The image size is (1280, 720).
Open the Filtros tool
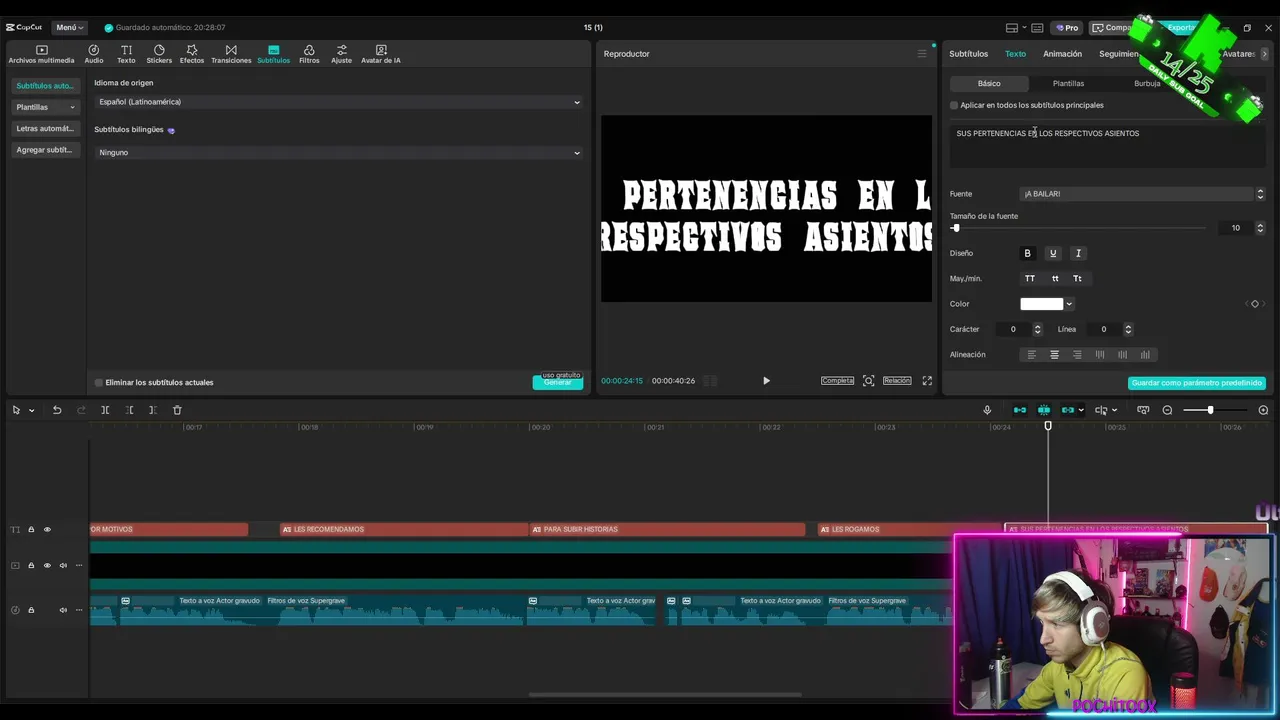pyautogui.click(x=309, y=54)
